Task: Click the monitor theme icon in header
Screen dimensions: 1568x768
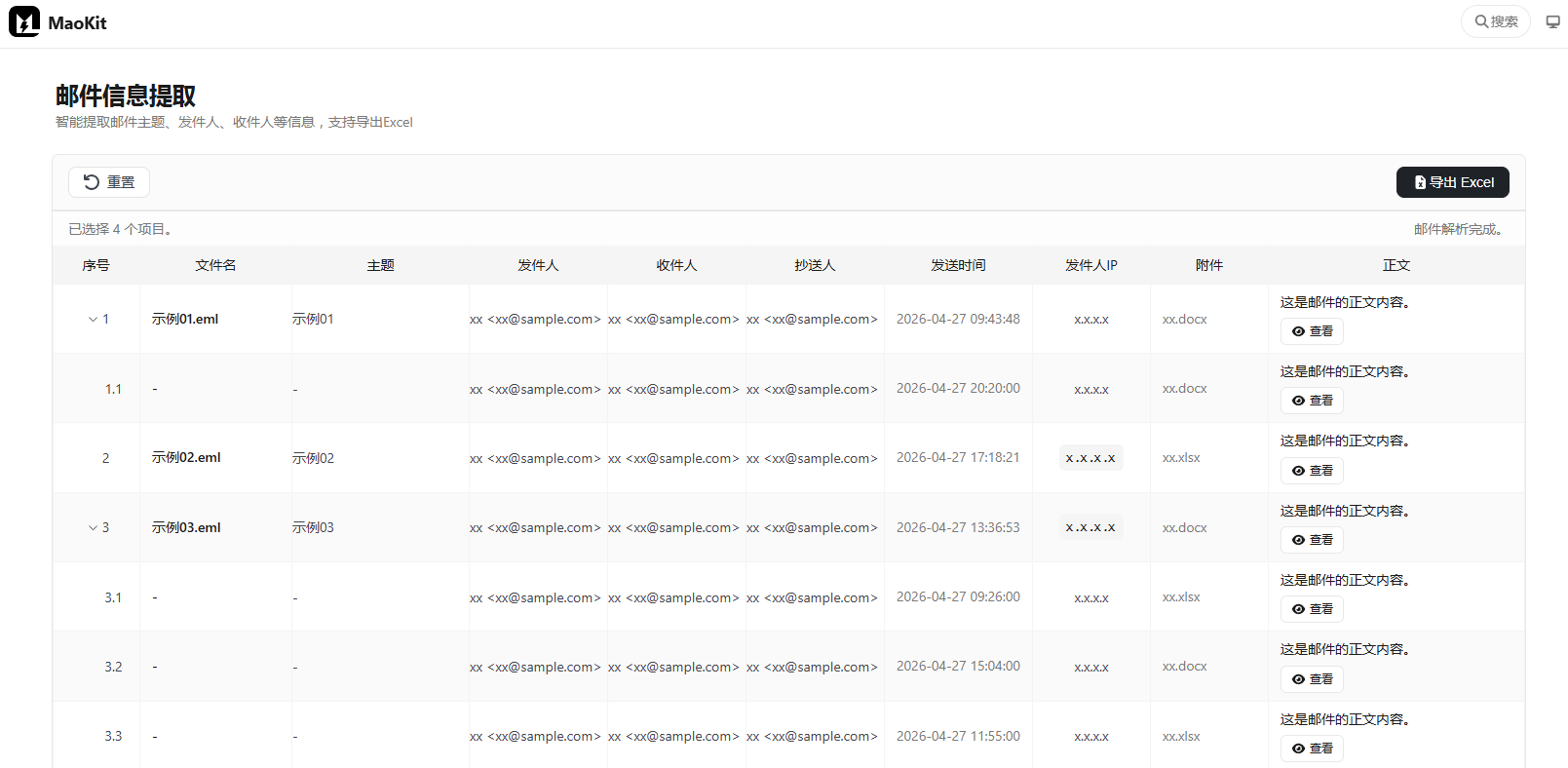Action: 1553,21
